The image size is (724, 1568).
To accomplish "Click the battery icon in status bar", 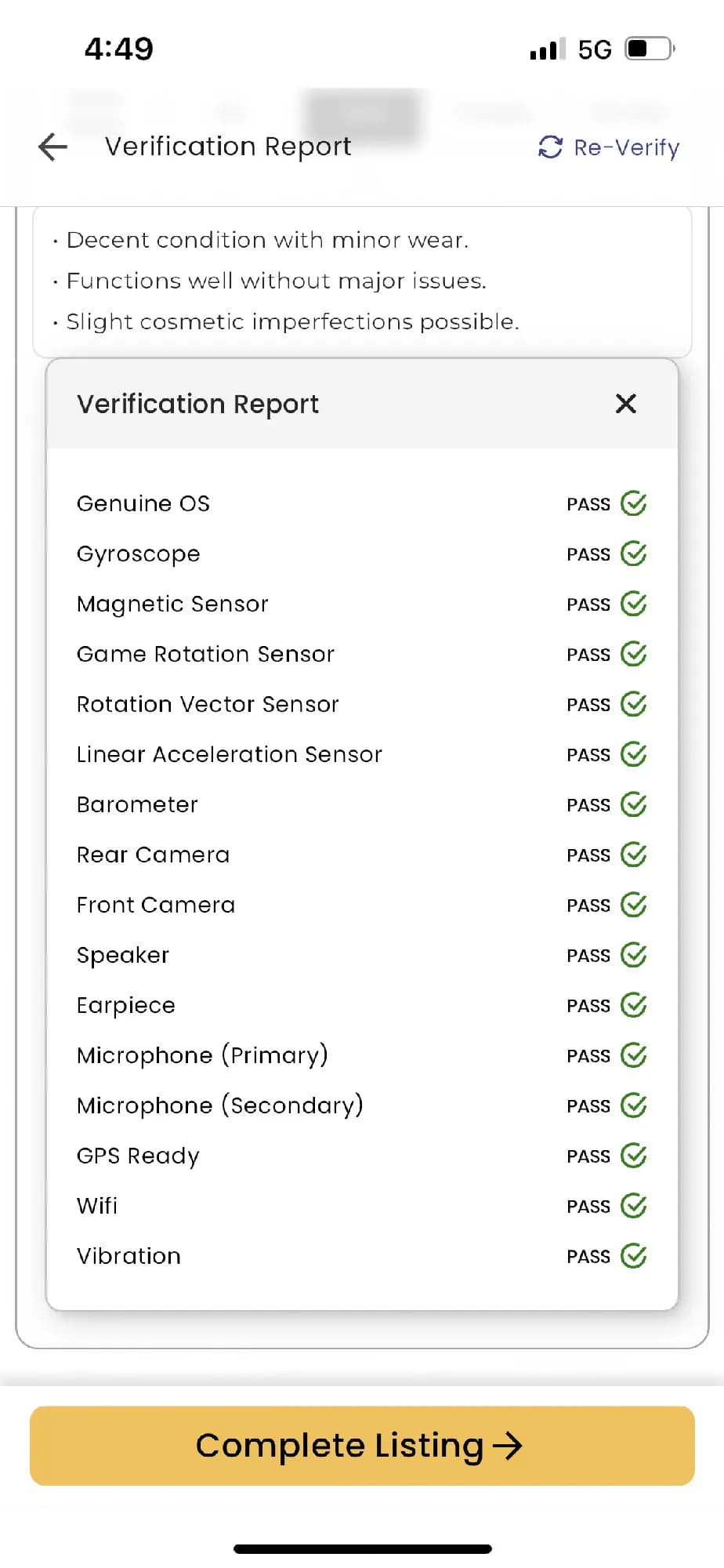I will click(x=650, y=49).
